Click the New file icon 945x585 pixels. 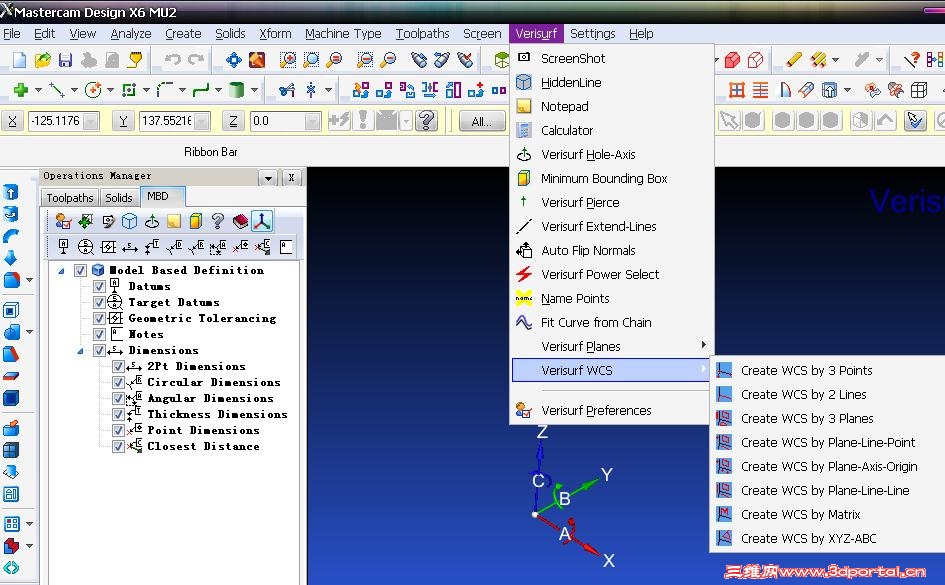19,60
